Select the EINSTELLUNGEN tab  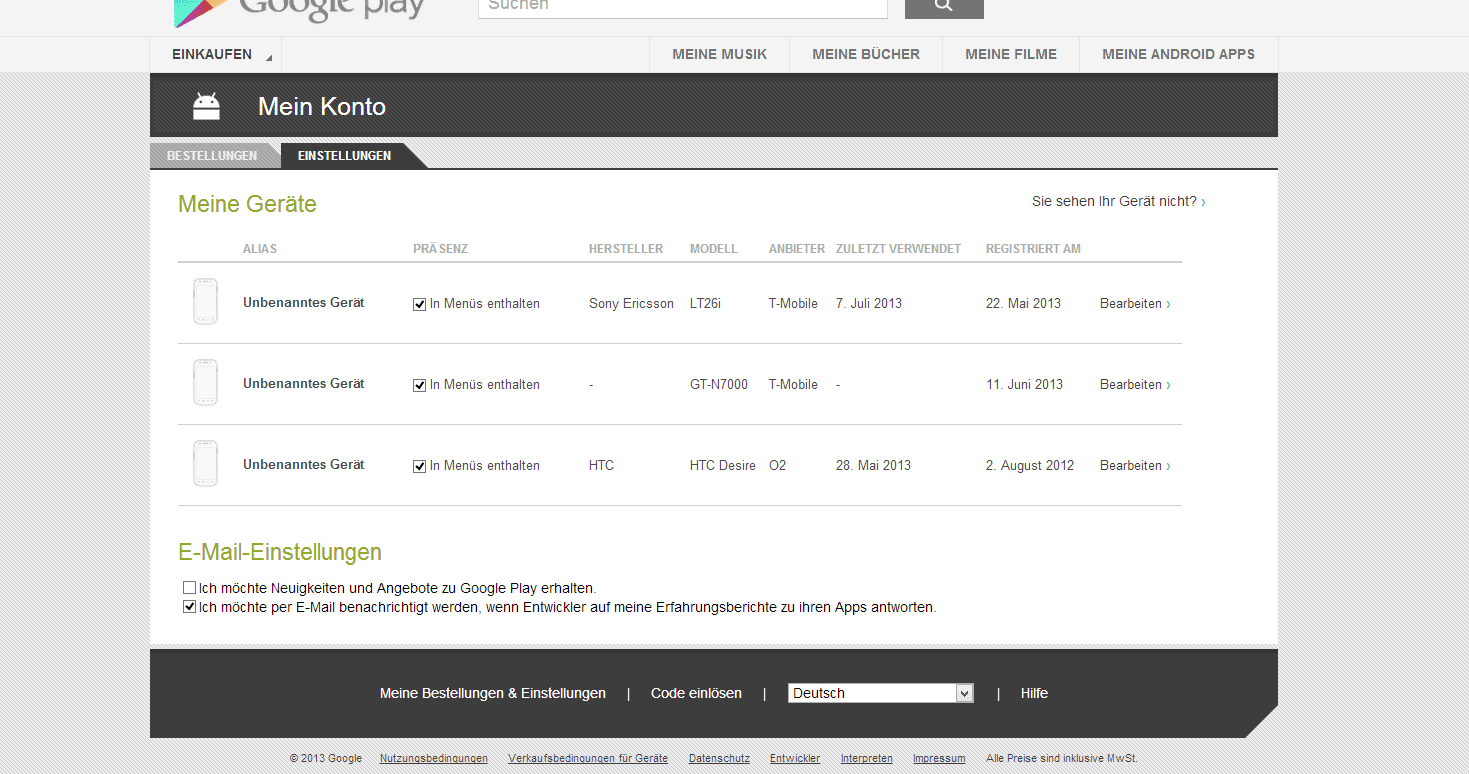(345, 156)
